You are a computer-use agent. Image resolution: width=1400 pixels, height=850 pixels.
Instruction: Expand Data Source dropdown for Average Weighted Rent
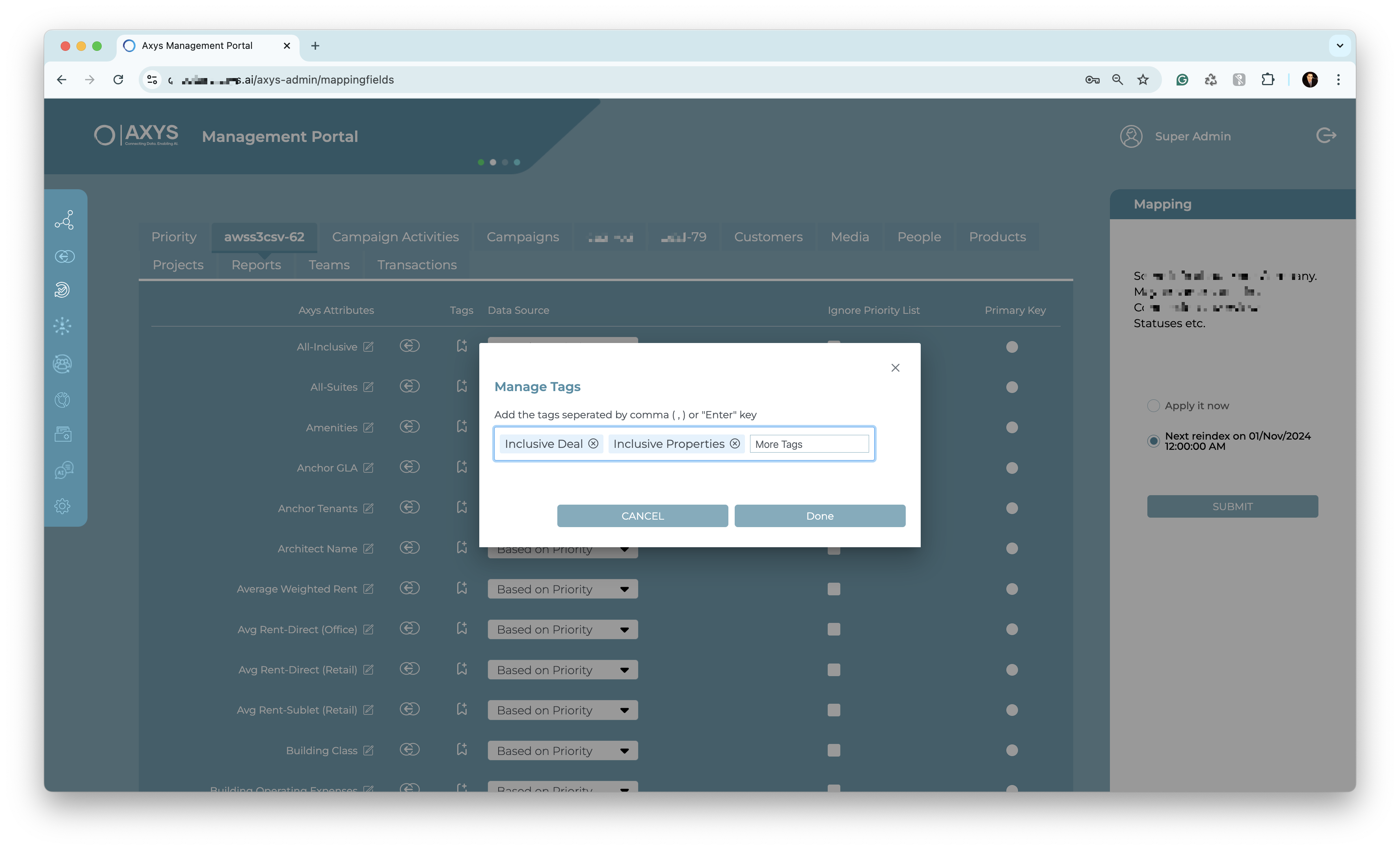click(562, 589)
